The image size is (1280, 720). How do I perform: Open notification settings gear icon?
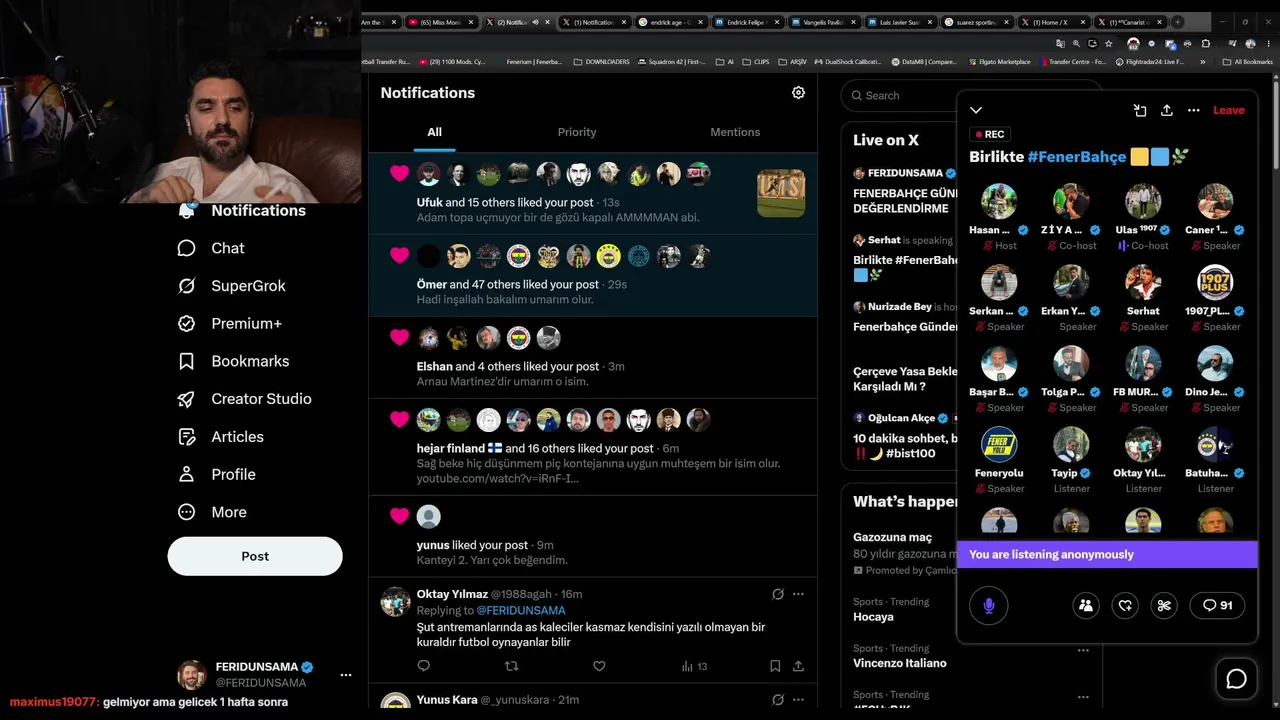[798, 92]
